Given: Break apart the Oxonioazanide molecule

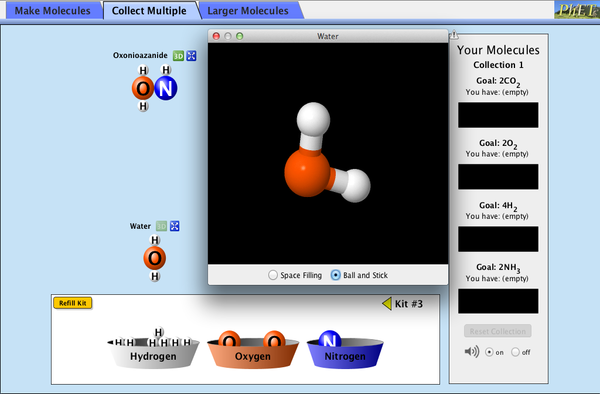Looking at the screenshot, I should 191,56.
